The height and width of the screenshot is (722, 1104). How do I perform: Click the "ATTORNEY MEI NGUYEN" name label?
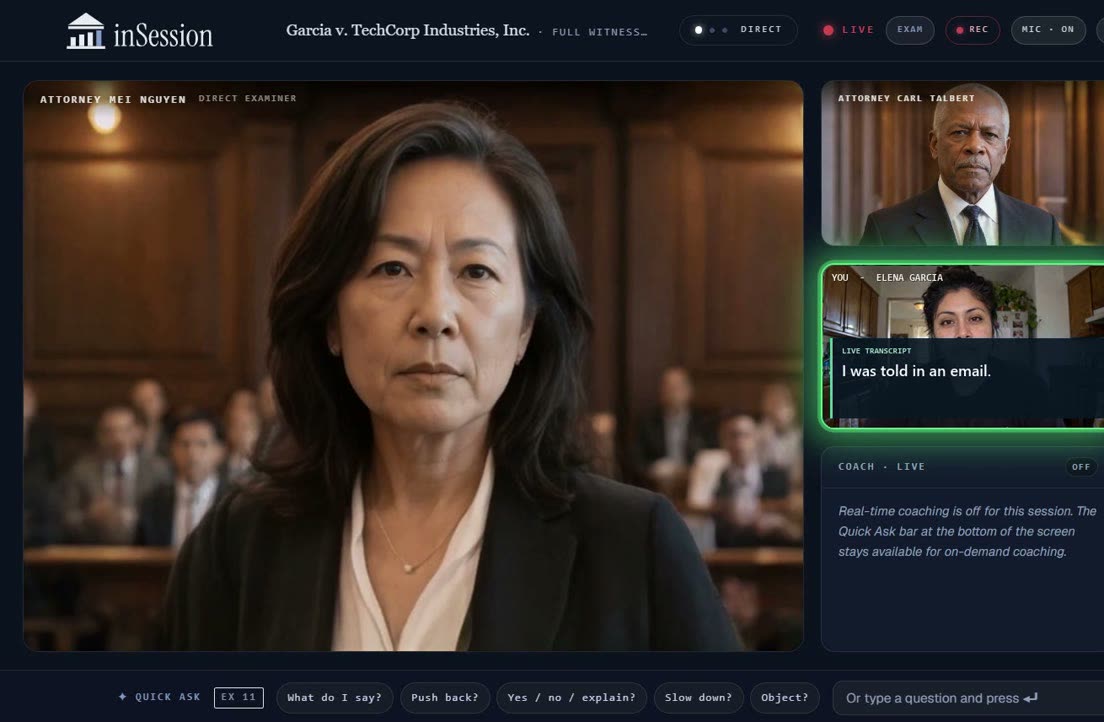click(x=113, y=99)
